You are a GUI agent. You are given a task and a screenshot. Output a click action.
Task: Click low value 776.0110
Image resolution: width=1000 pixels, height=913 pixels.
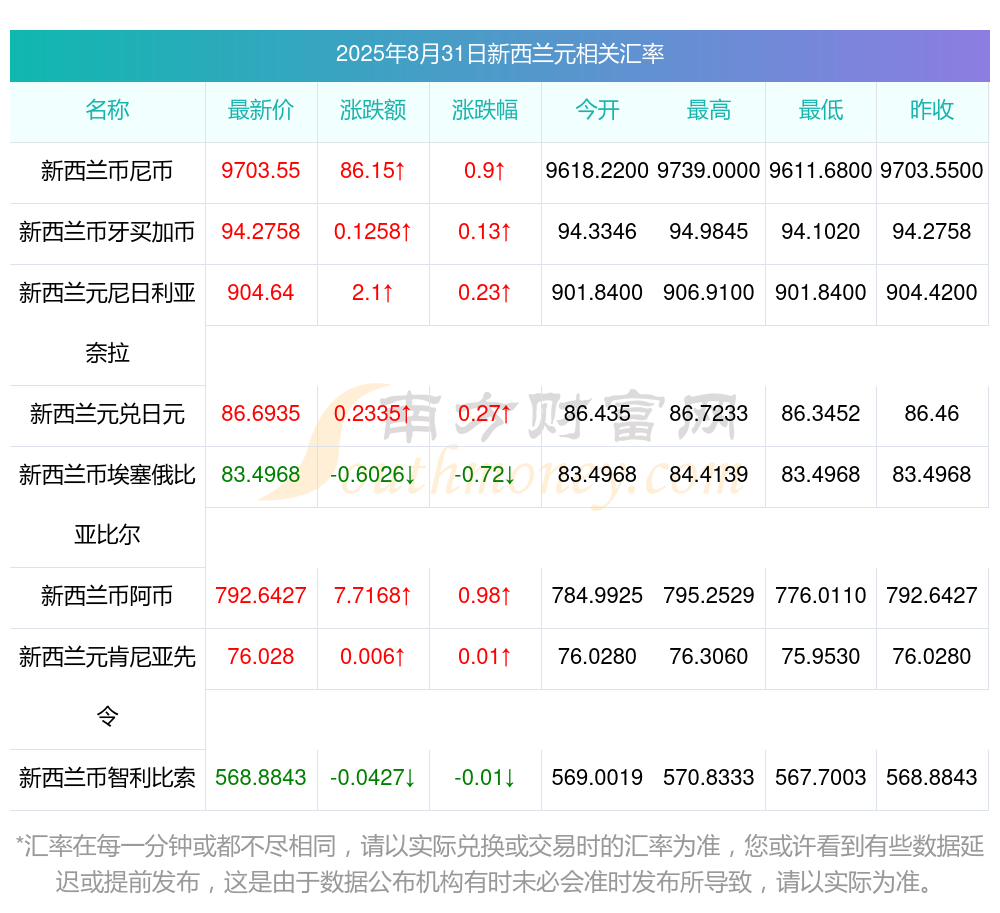(821, 595)
